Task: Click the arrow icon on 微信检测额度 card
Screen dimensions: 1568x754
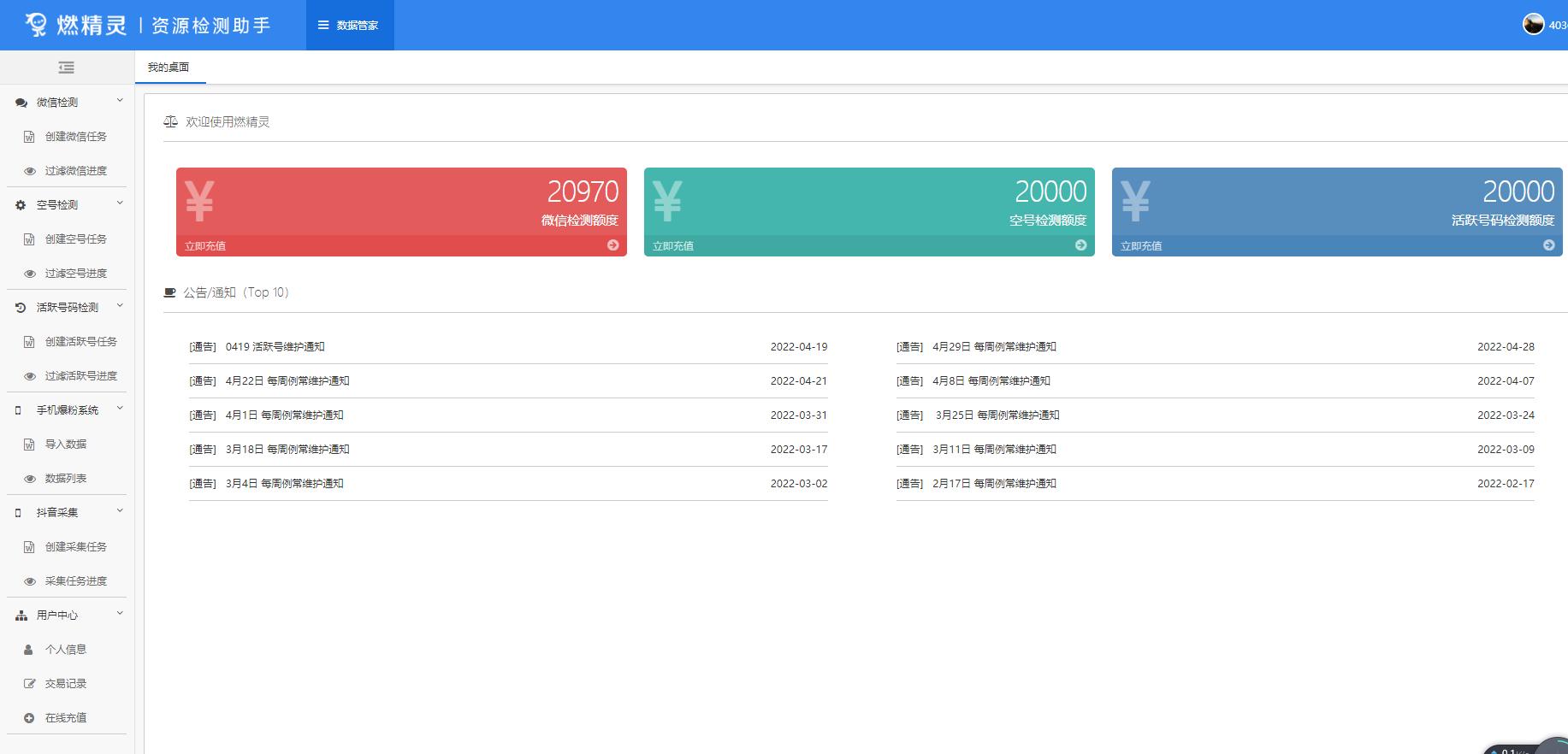Action: pos(613,245)
